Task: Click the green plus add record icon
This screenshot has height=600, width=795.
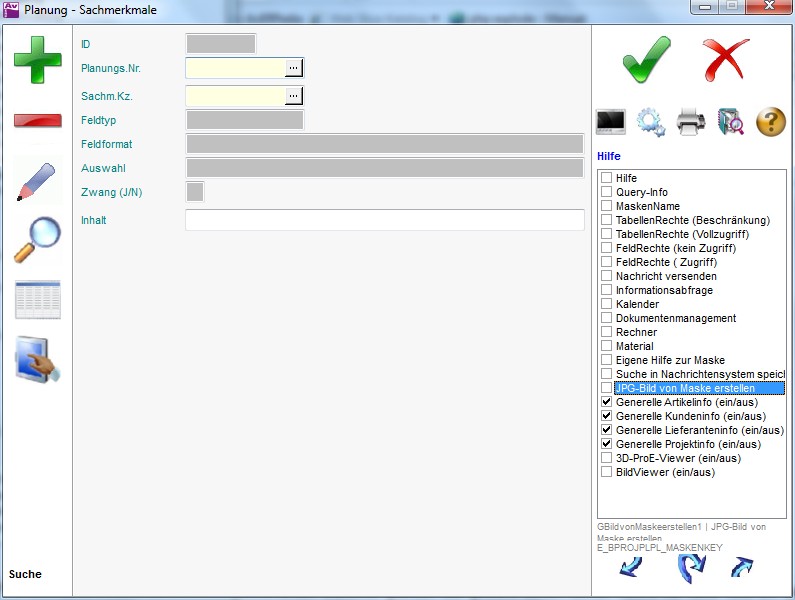Action: (37, 59)
